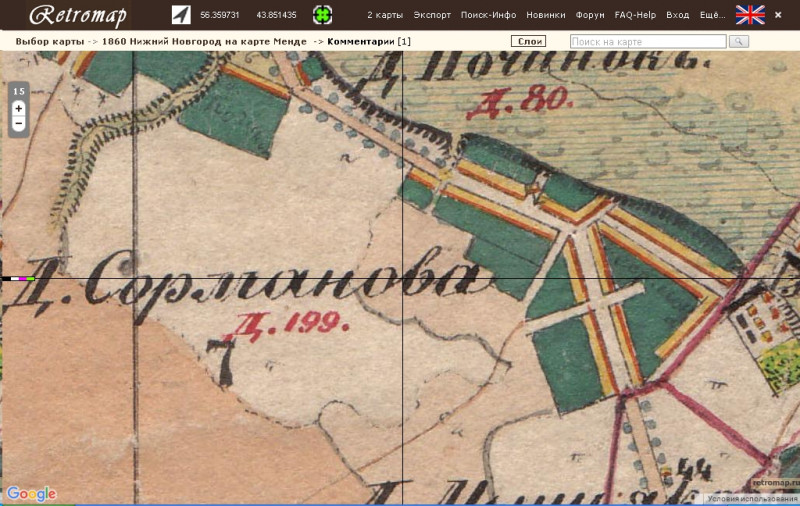Expand the Ещё... menu
The width and height of the screenshot is (800, 506).
pos(712,15)
